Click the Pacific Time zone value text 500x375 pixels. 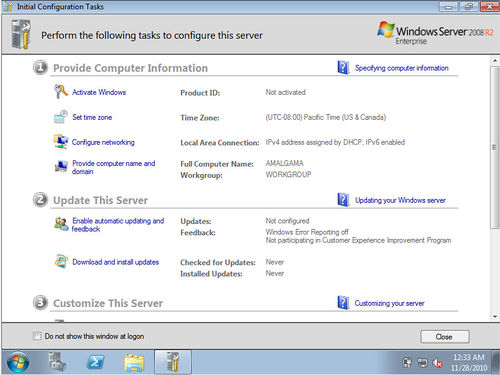(x=326, y=117)
